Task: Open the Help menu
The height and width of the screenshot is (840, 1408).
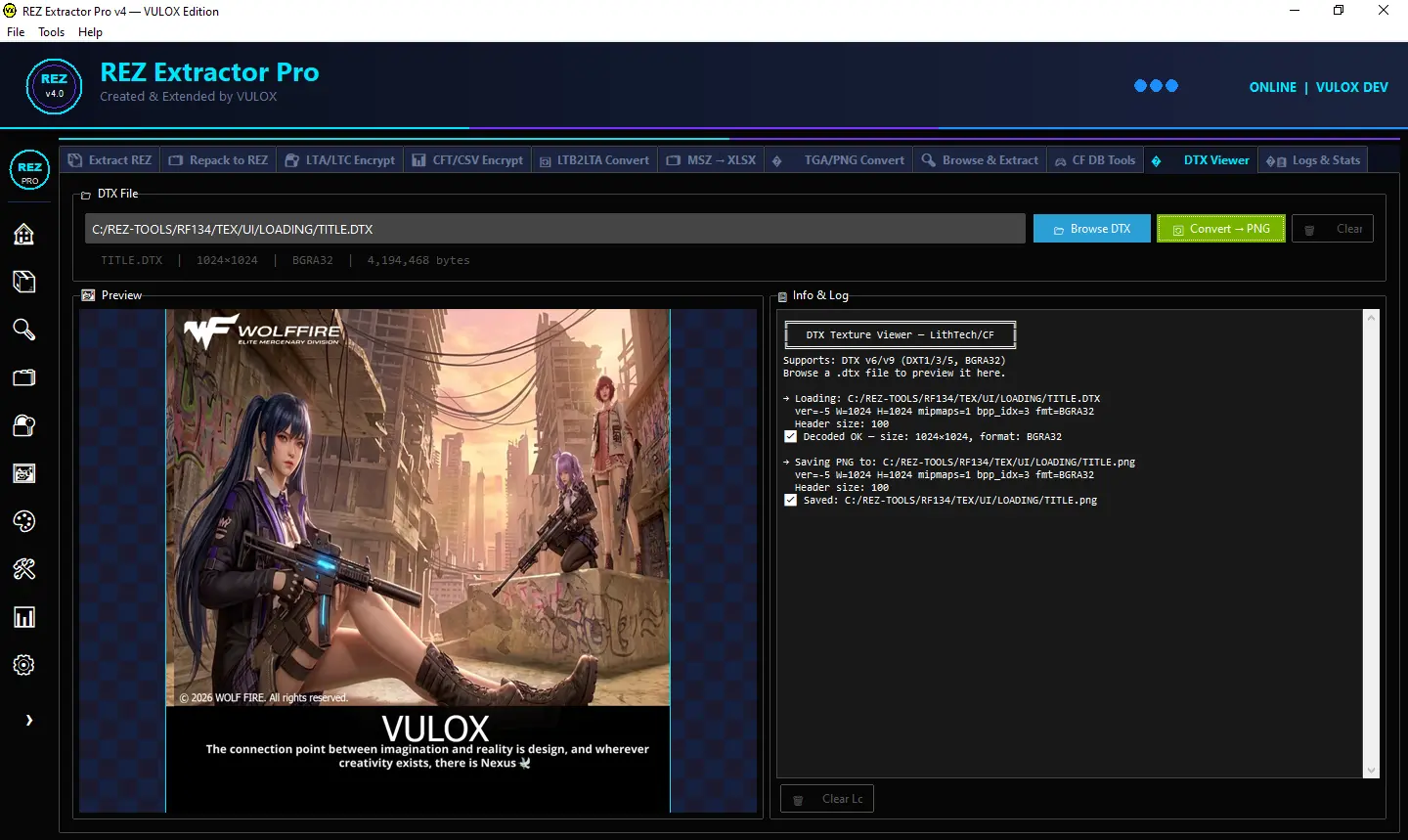Action: (x=90, y=32)
